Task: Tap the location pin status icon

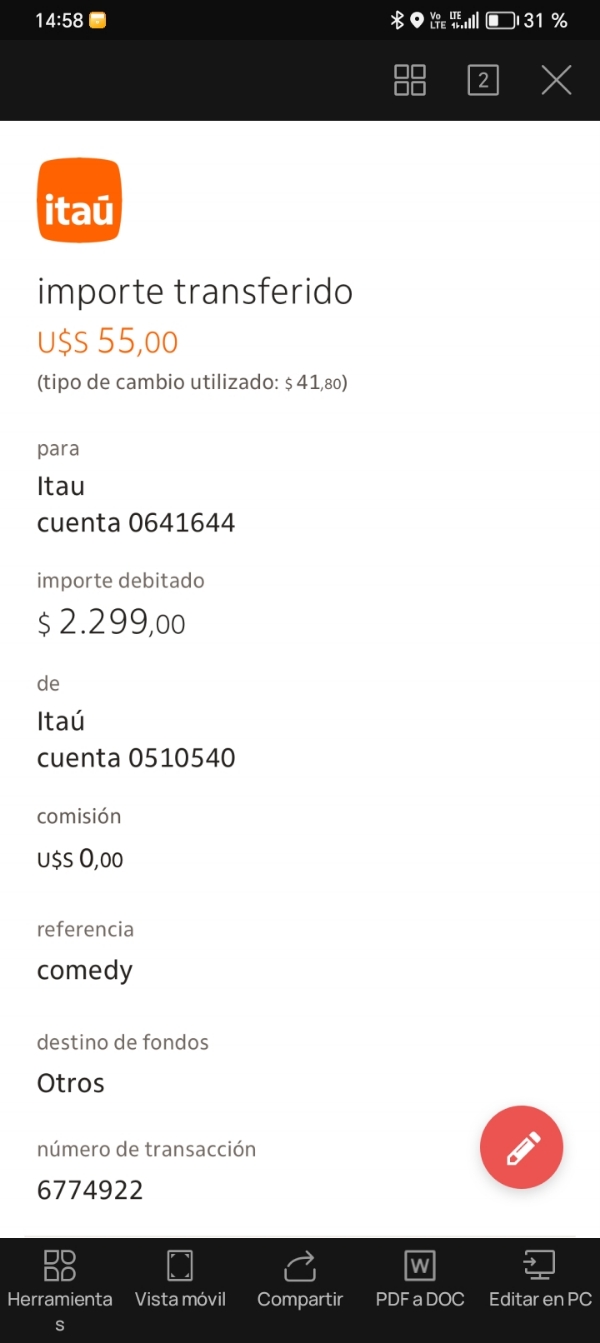Action: pos(417,20)
